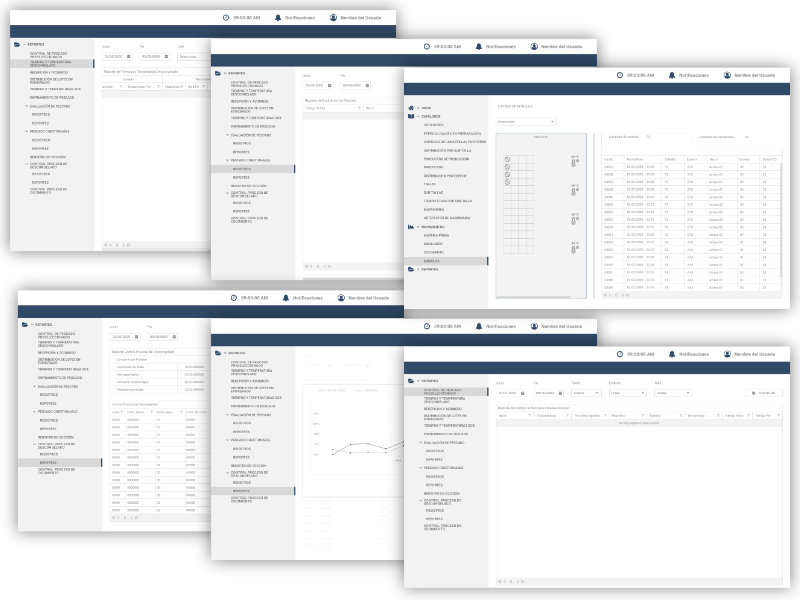Click the Catálogos book icon in sidebar
Viewport: 800px width, 600px height.
410,116
